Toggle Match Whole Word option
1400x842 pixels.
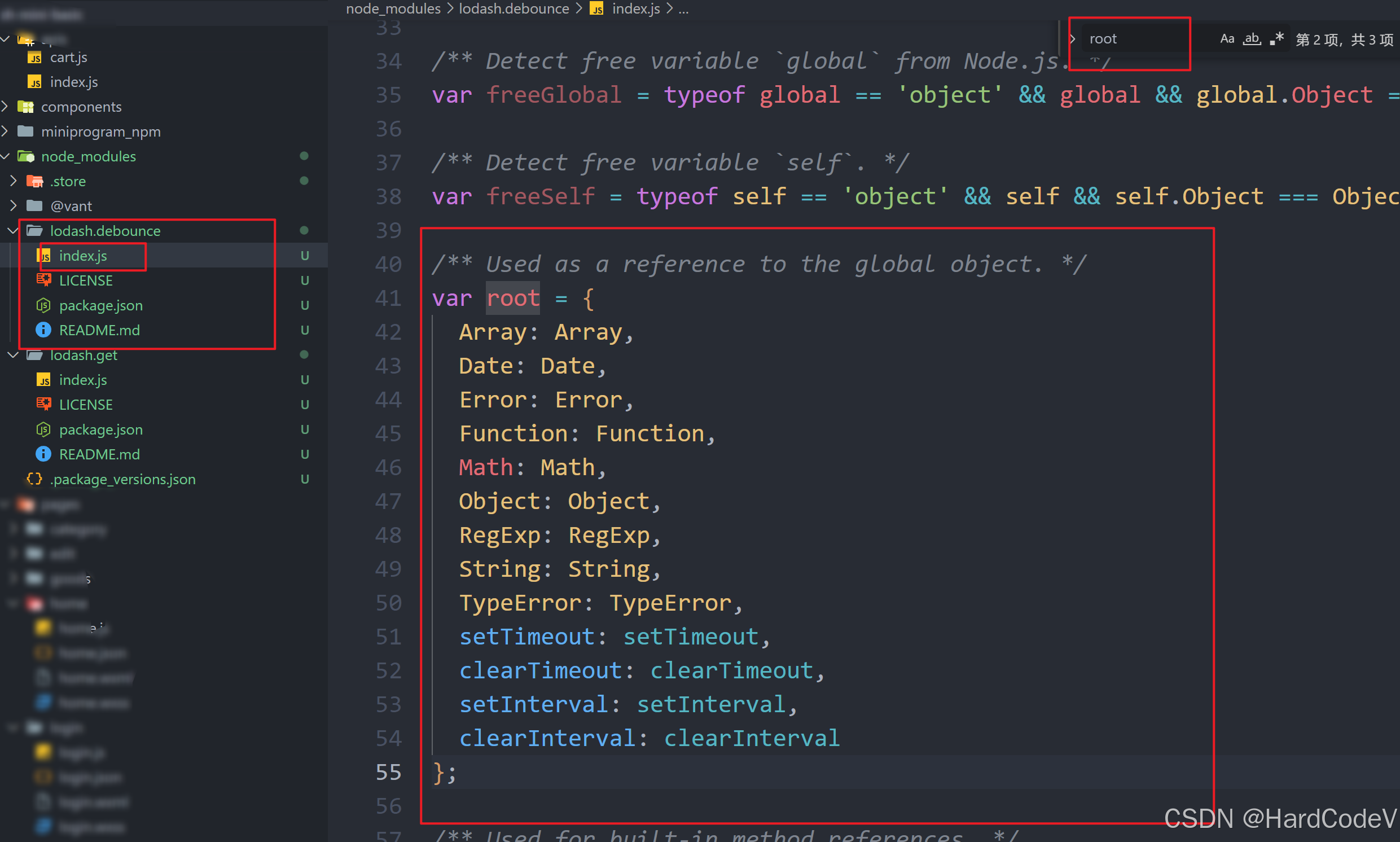click(1252, 38)
